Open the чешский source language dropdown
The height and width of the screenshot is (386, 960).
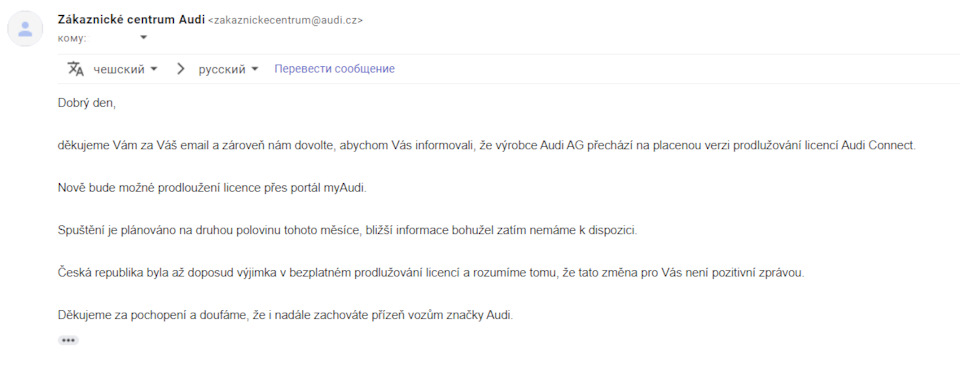pyautogui.click(x=125, y=69)
